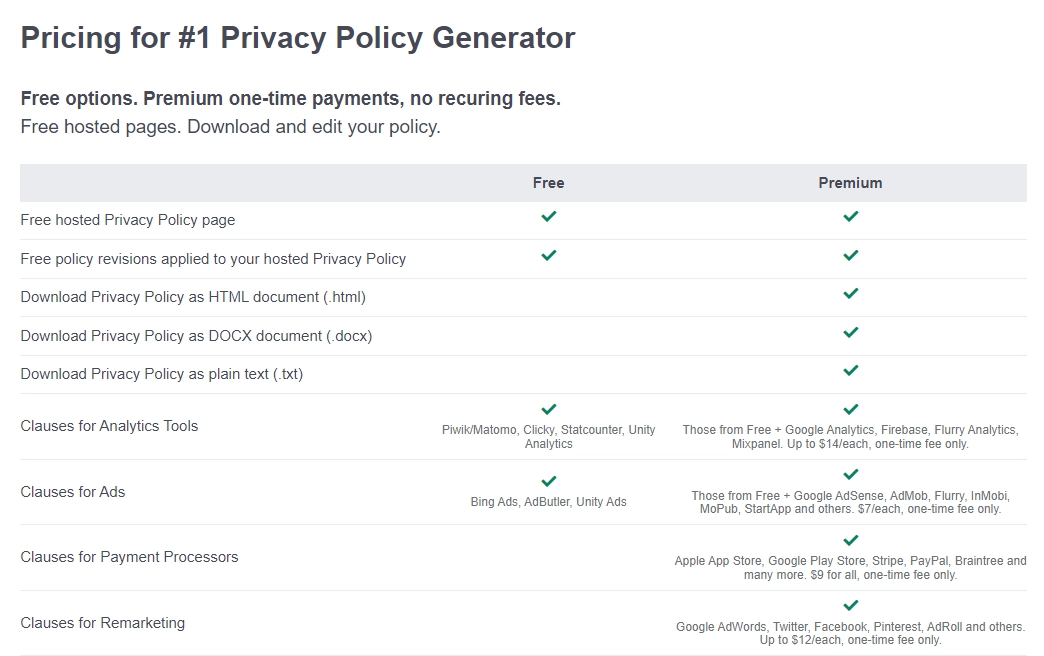This screenshot has width=1044, height=656.
Task: Select the Free checkmark for policy revisions row
Action: click(x=548, y=255)
